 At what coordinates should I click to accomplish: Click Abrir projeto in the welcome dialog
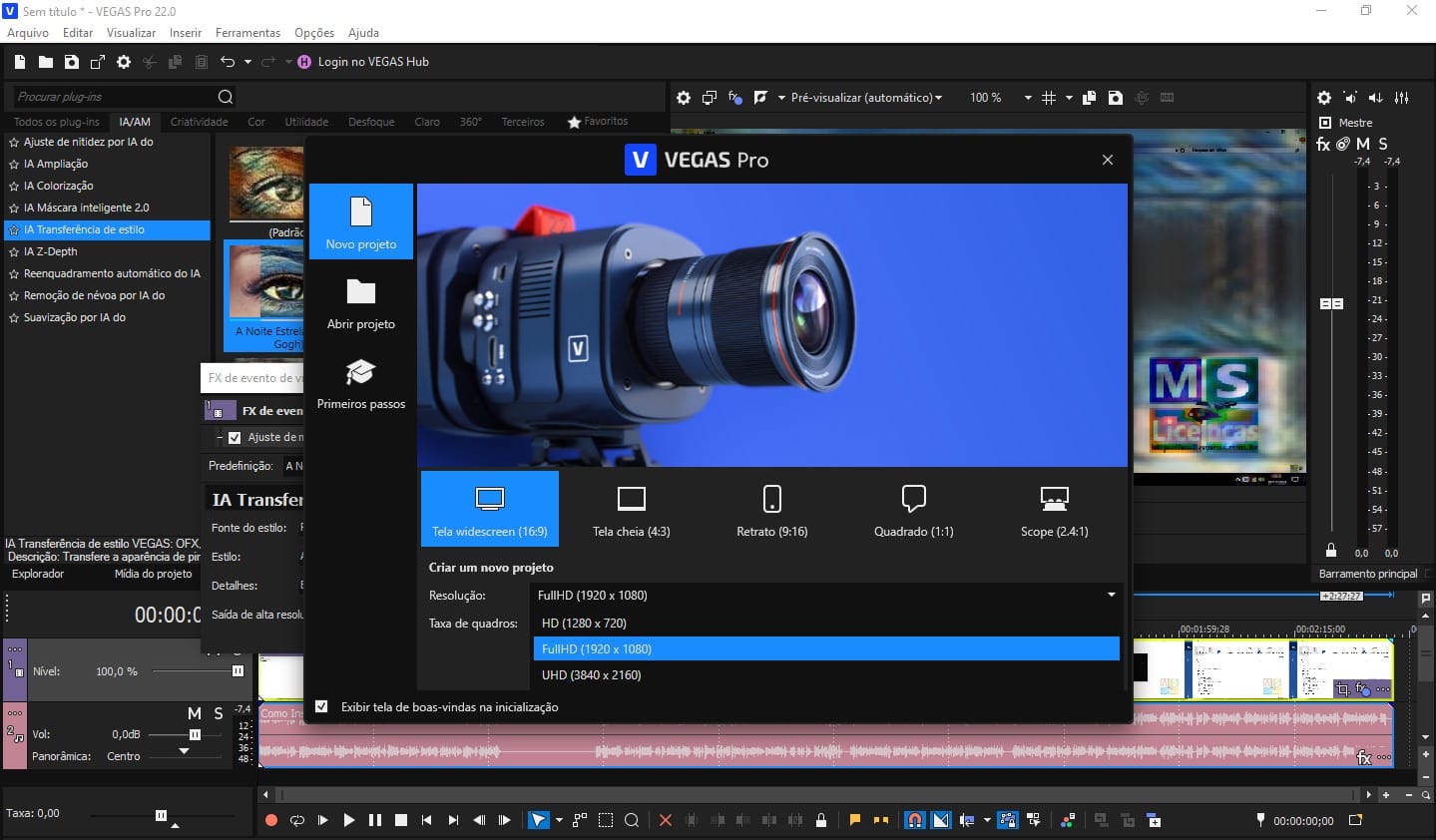pyautogui.click(x=361, y=304)
